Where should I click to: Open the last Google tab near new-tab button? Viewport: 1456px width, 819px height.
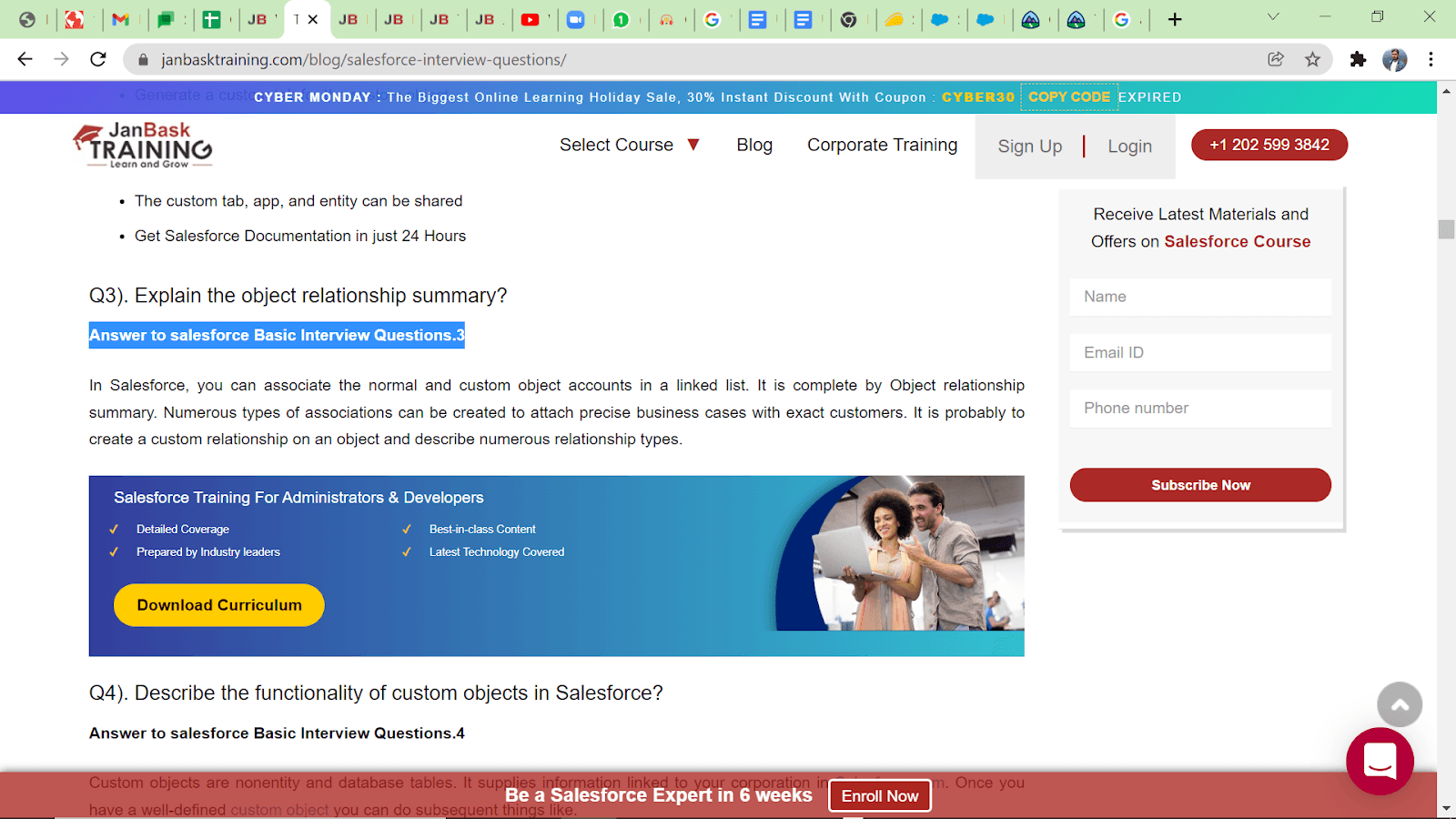[x=1121, y=19]
